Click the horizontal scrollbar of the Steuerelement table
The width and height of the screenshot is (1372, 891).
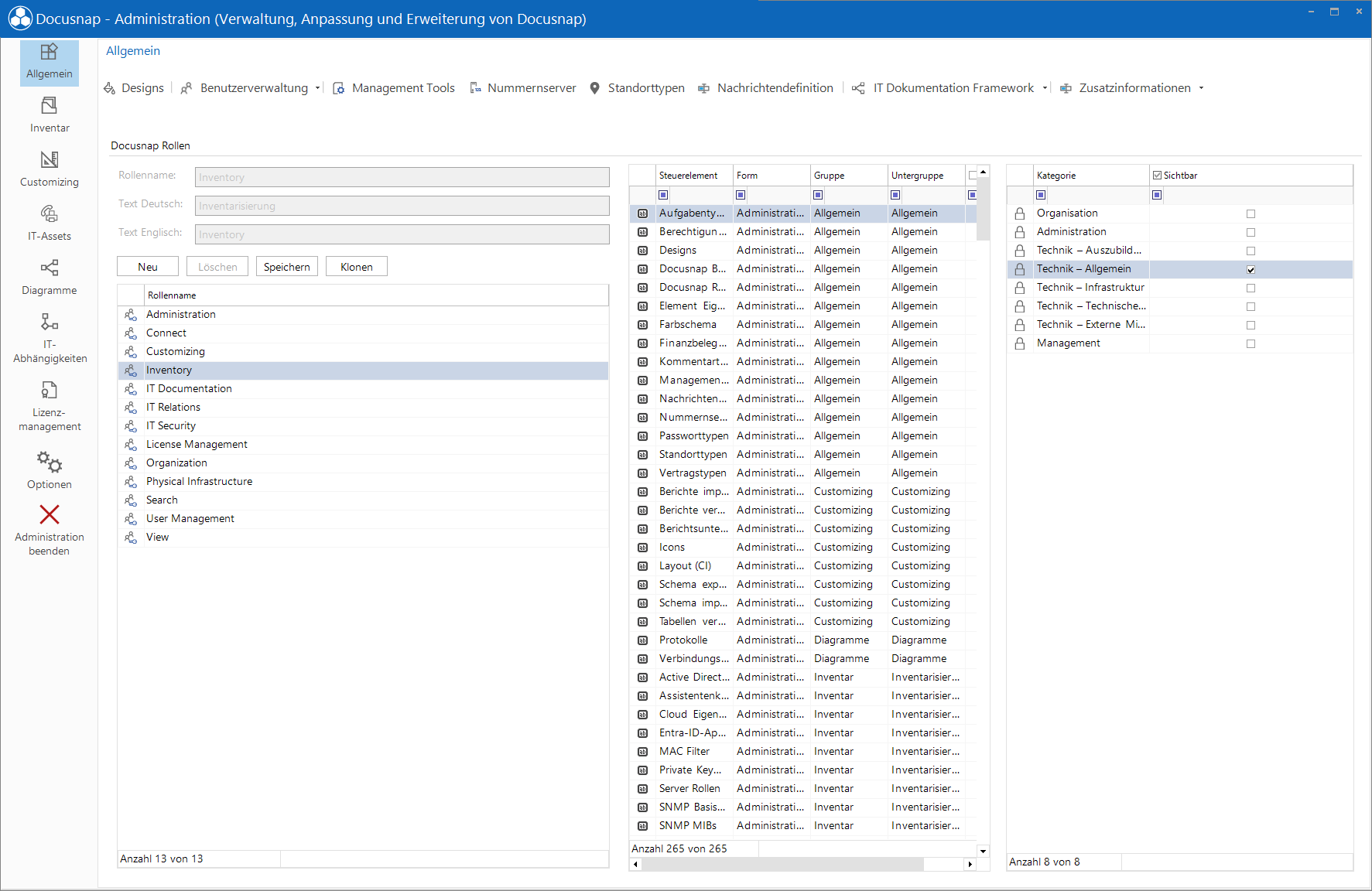(782, 864)
